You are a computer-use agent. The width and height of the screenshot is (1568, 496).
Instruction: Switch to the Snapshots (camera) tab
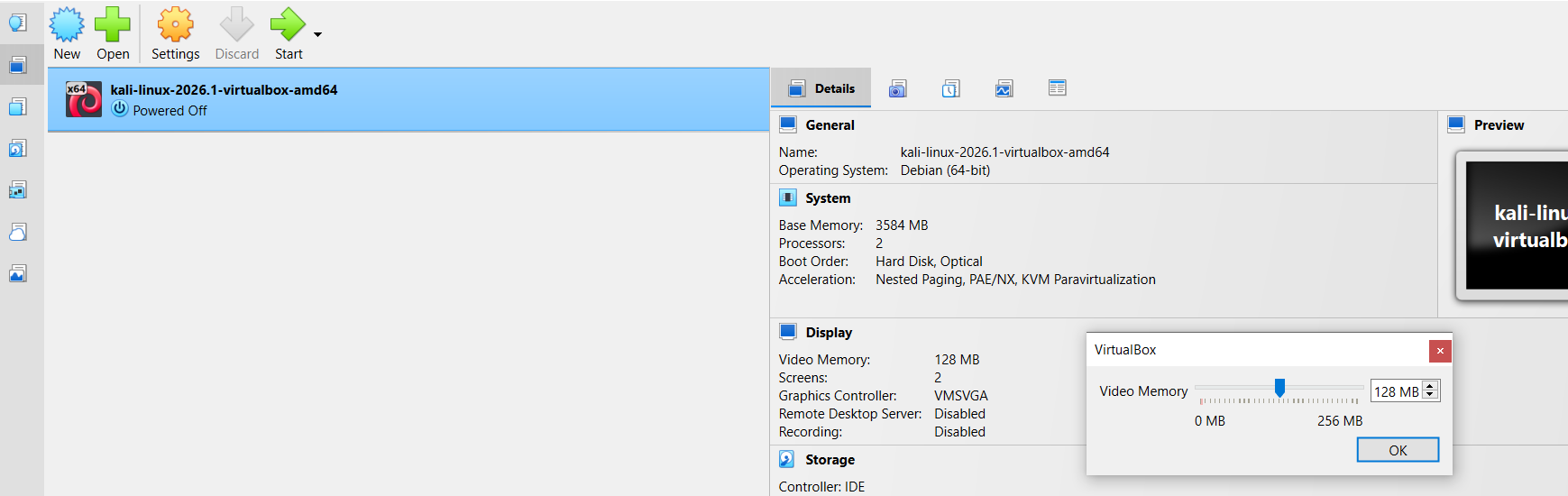[x=898, y=88]
